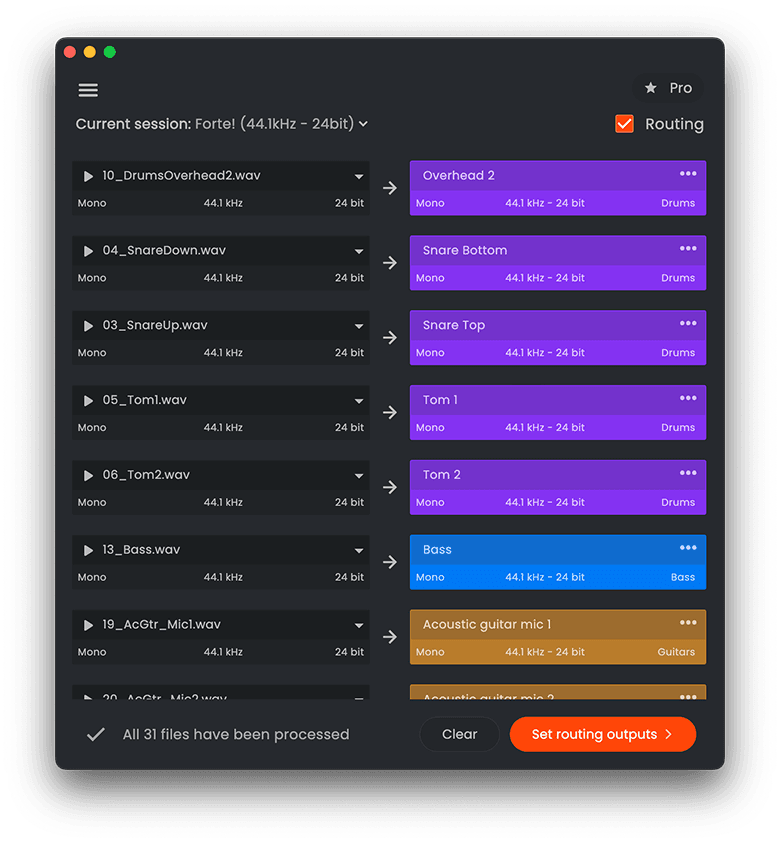Play 03_SnareUp.wav preview
Viewport: 780px width, 843px height.
click(x=88, y=326)
